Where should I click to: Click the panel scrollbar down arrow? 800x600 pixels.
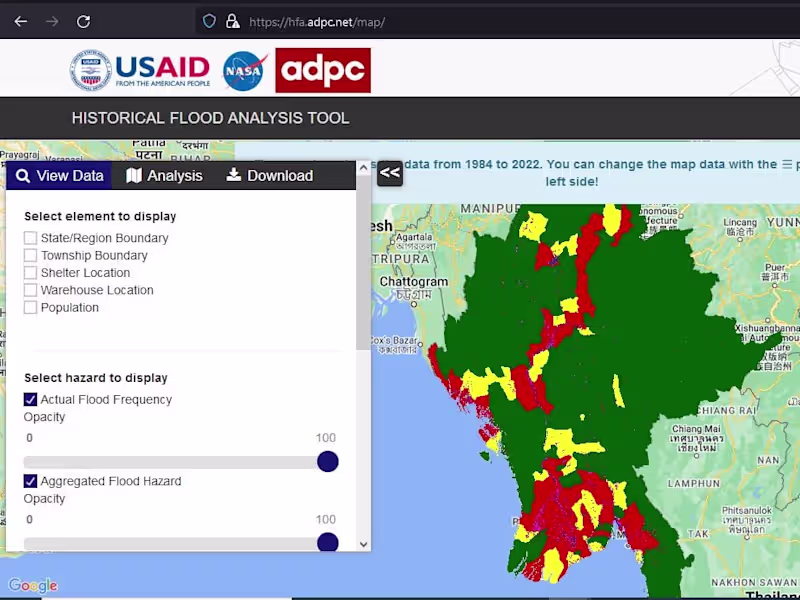363,544
